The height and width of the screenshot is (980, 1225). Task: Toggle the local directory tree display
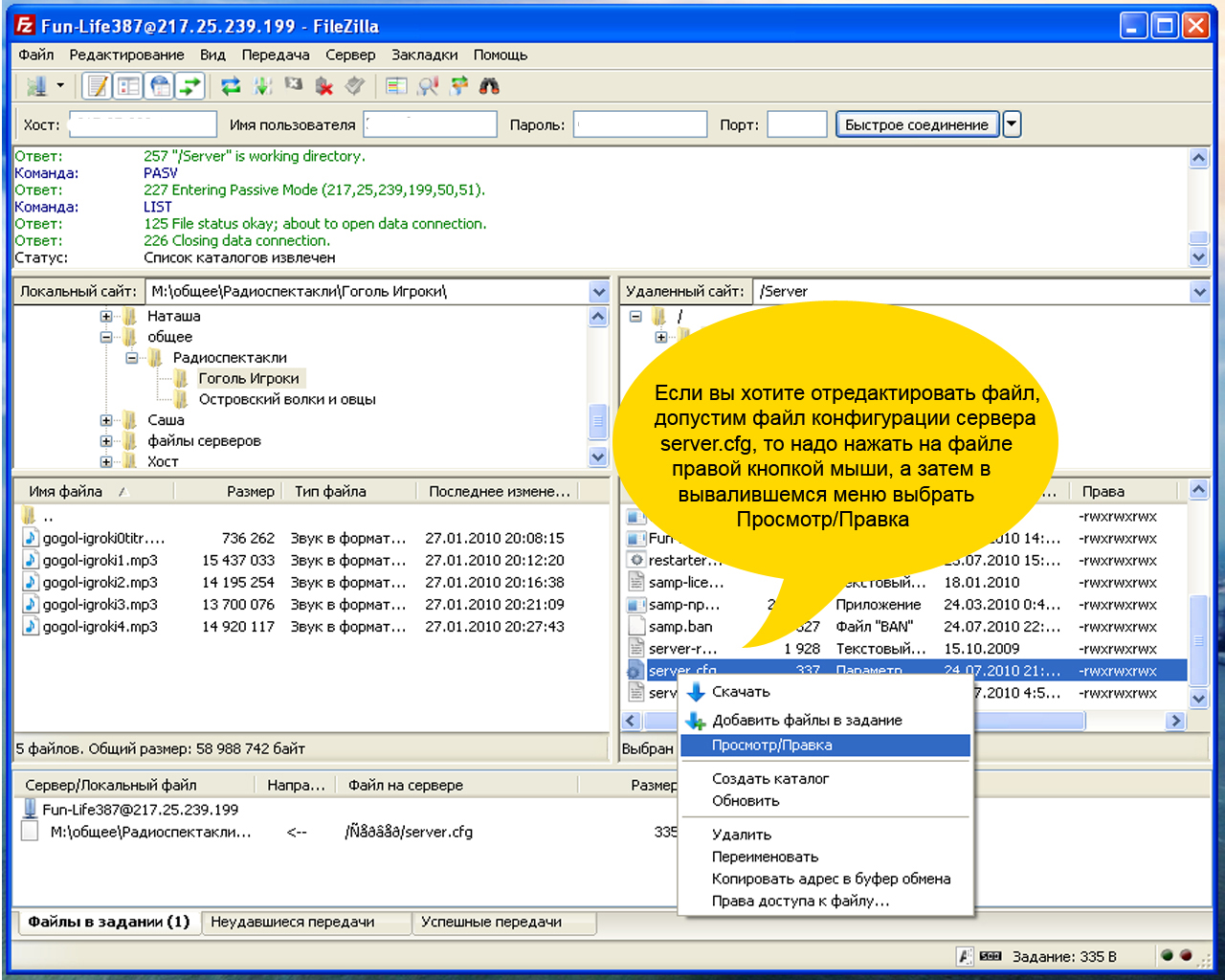128,86
